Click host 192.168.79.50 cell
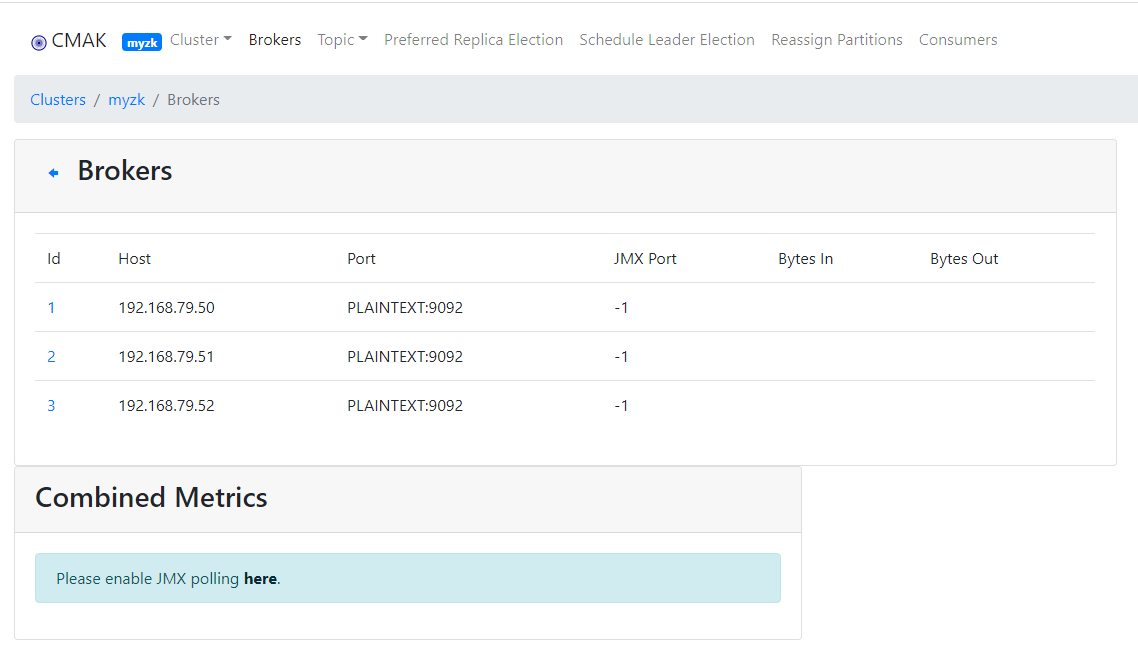 166,308
